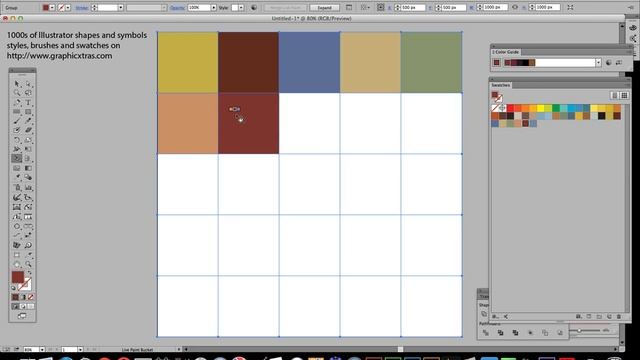
Task: Open stroke weight dropdown
Action: click(x=121, y=8)
